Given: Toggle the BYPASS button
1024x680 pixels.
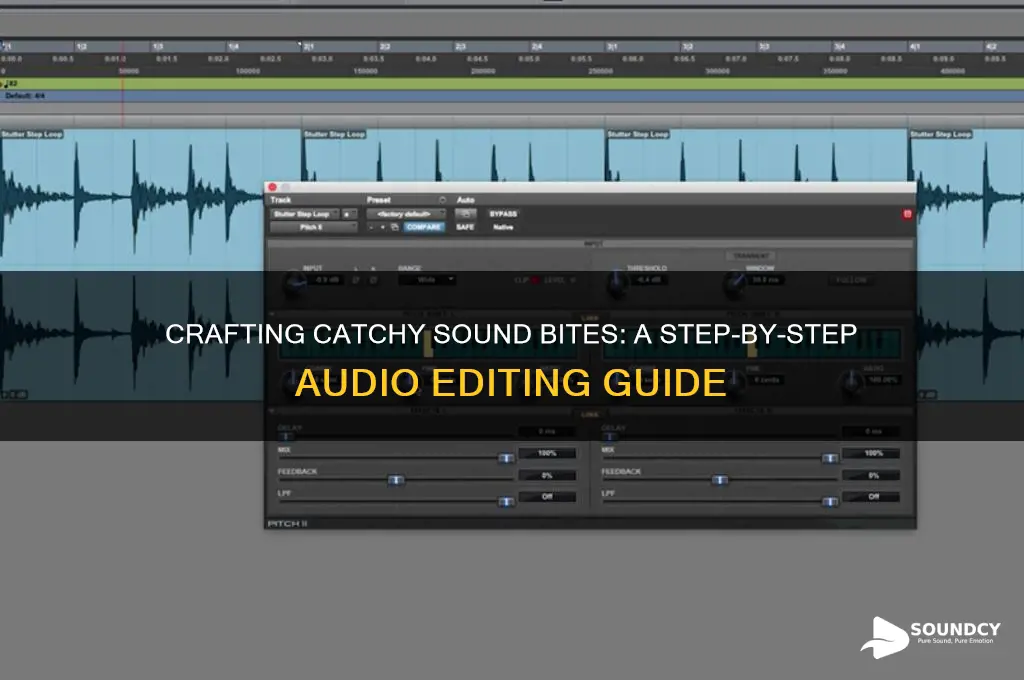Looking at the screenshot, I should (503, 214).
